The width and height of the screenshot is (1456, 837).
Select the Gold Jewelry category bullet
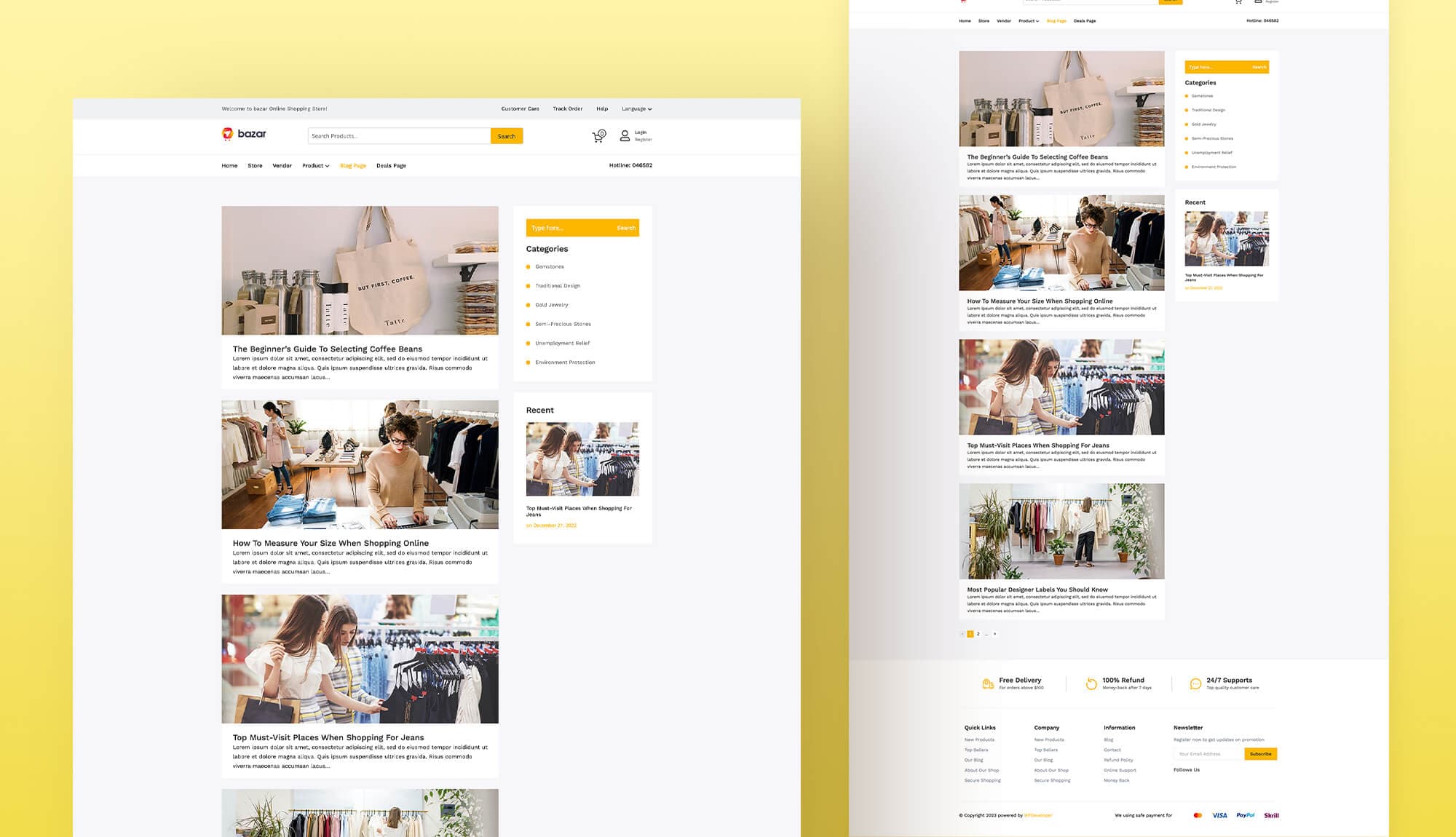point(528,305)
